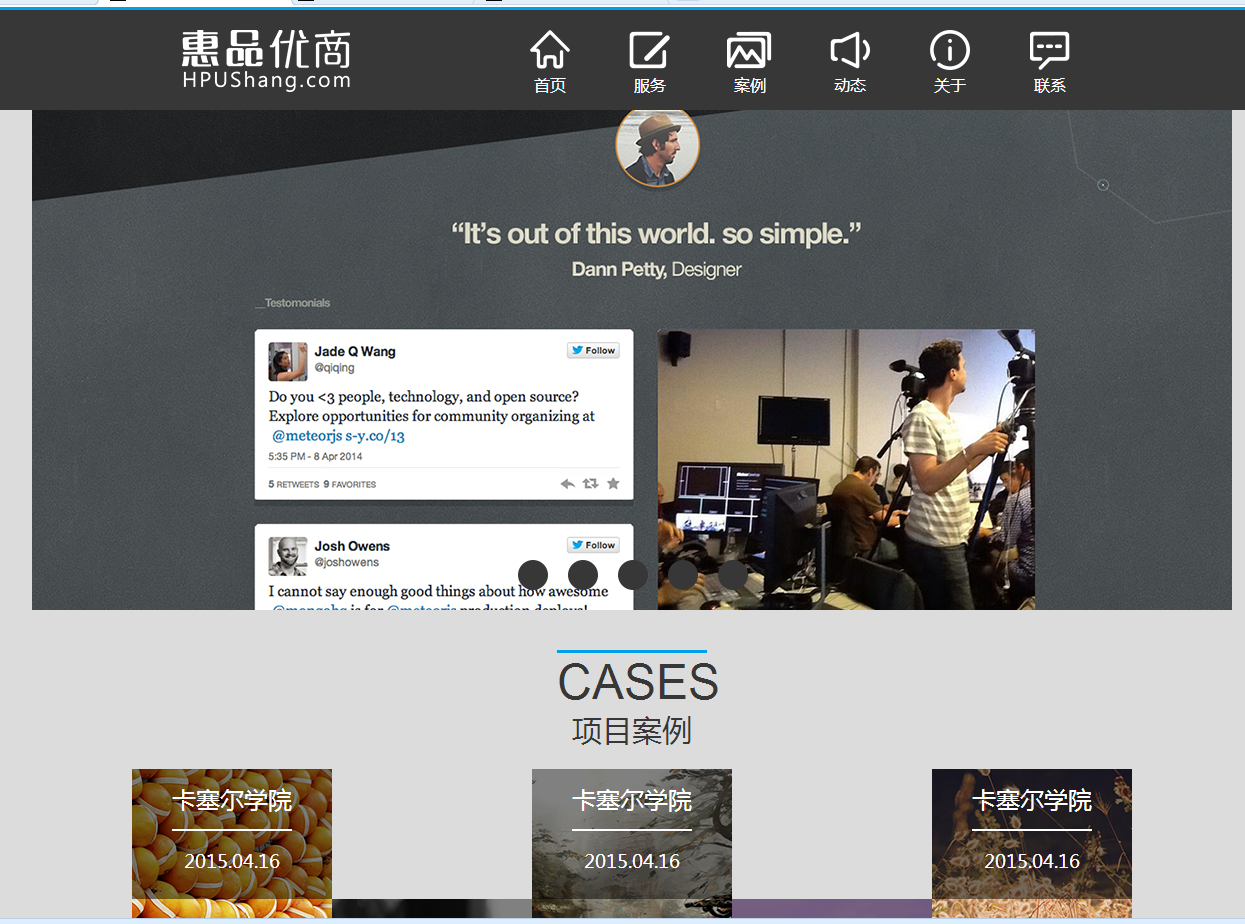Select the second carousel dot

pos(583,575)
